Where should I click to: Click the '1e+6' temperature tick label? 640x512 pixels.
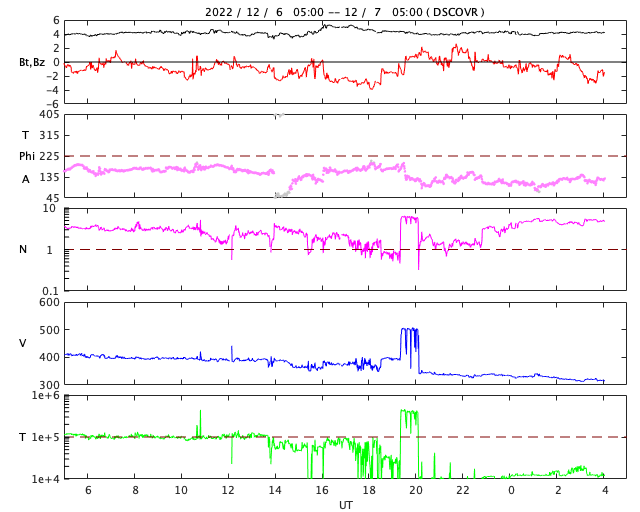(46, 395)
